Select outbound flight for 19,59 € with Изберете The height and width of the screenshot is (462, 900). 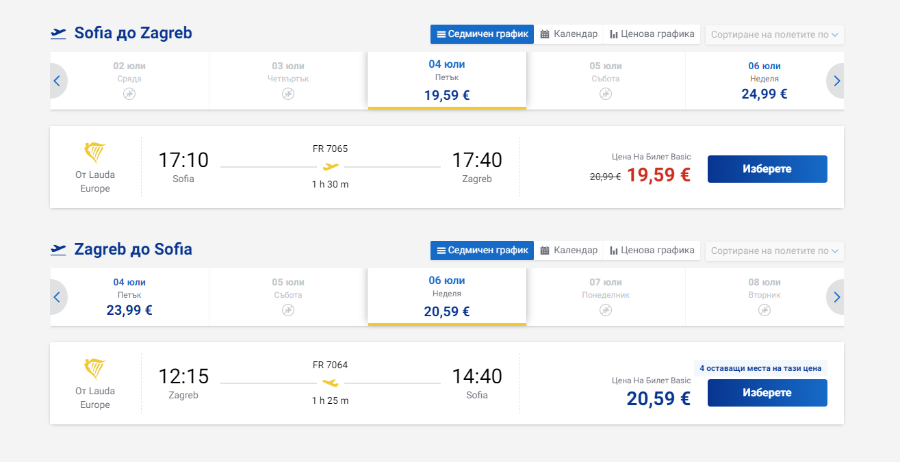(767, 169)
